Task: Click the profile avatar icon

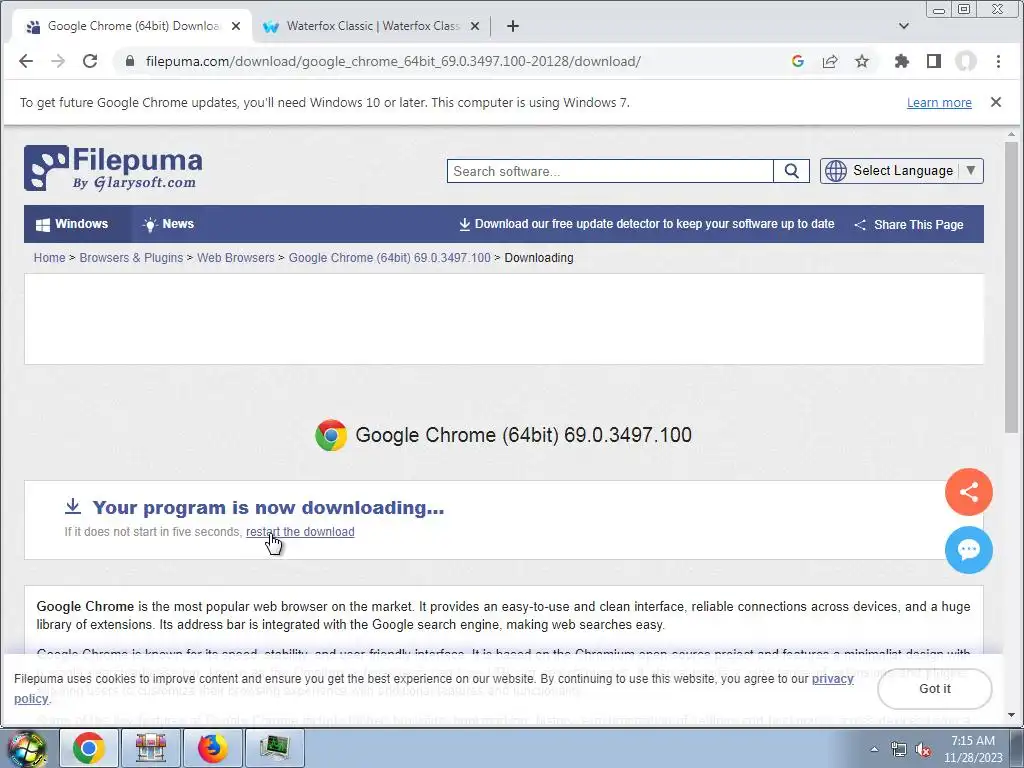Action: click(966, 61)
